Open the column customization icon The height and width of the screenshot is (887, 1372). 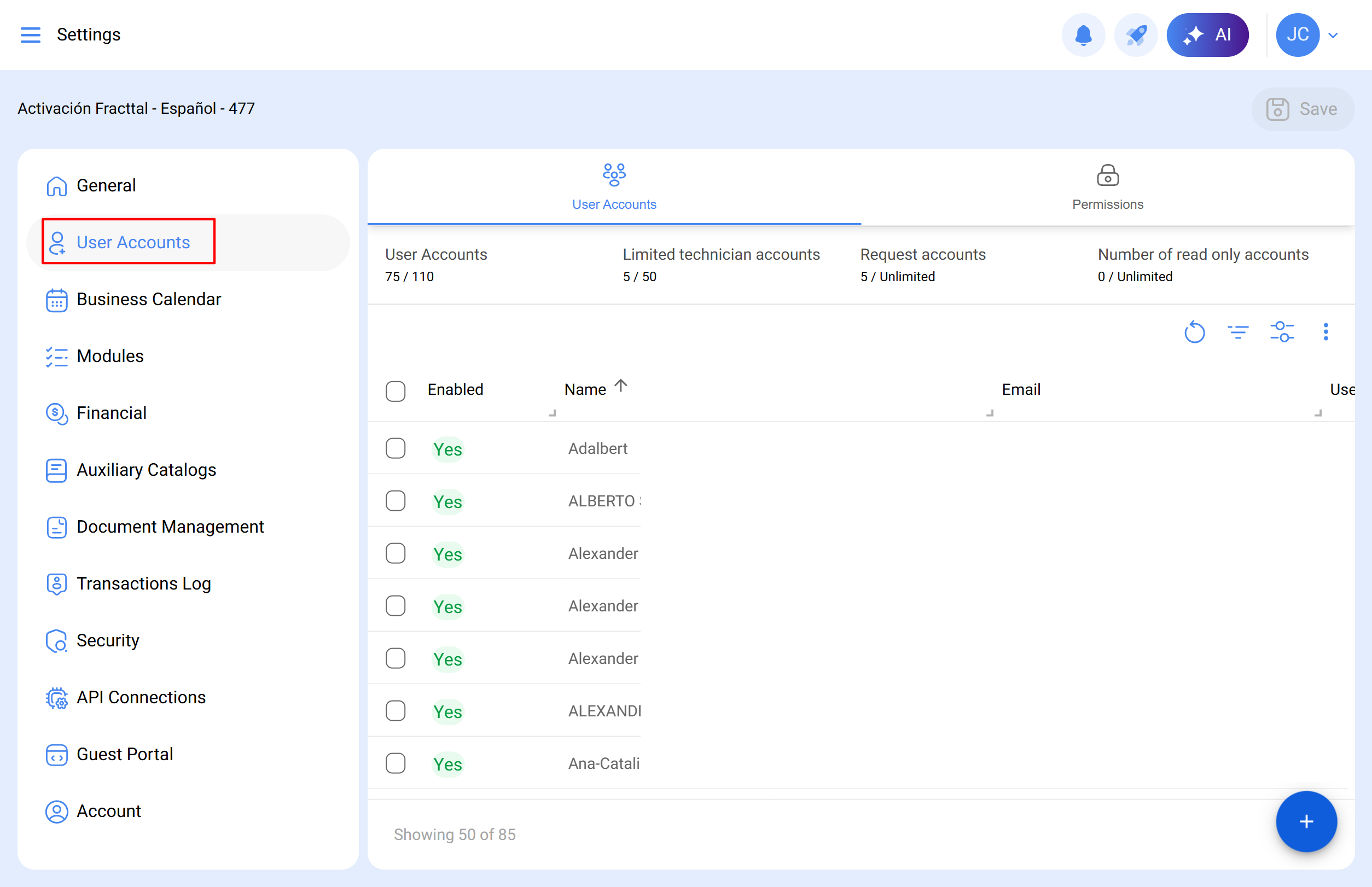pos(1282,332)
